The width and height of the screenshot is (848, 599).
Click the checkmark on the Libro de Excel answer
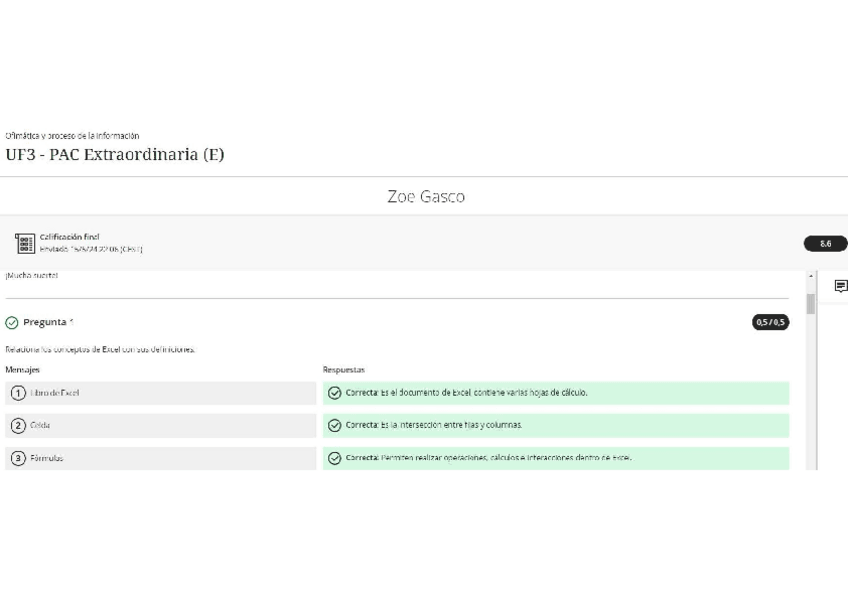click(335, 393)
